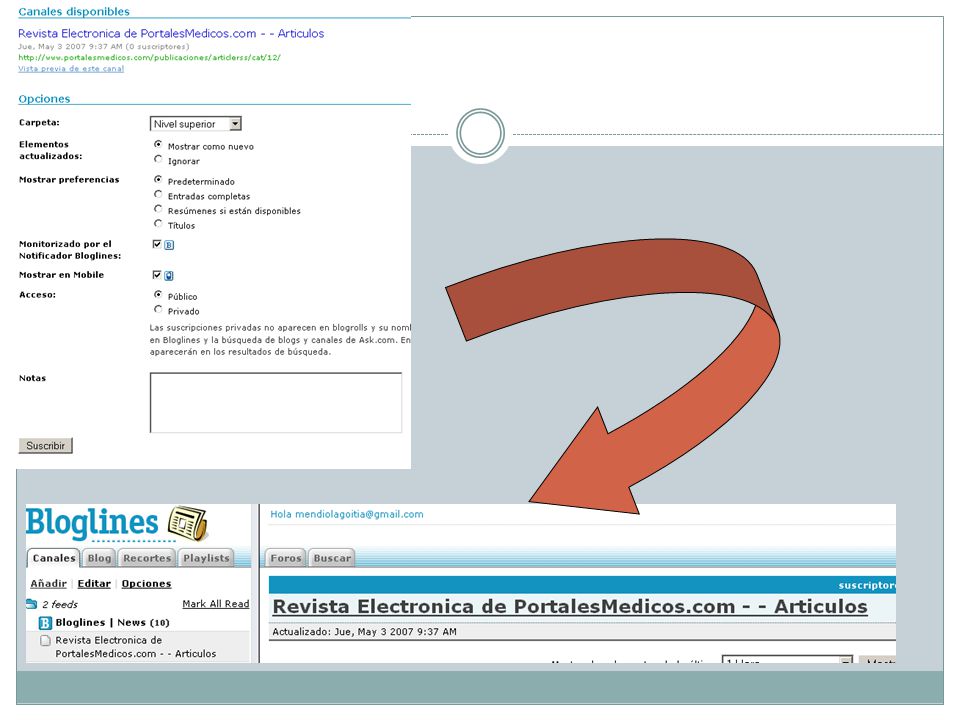
Task: Select the Títulos radio option
Action: pyautogui.click(x=158, y=223)
